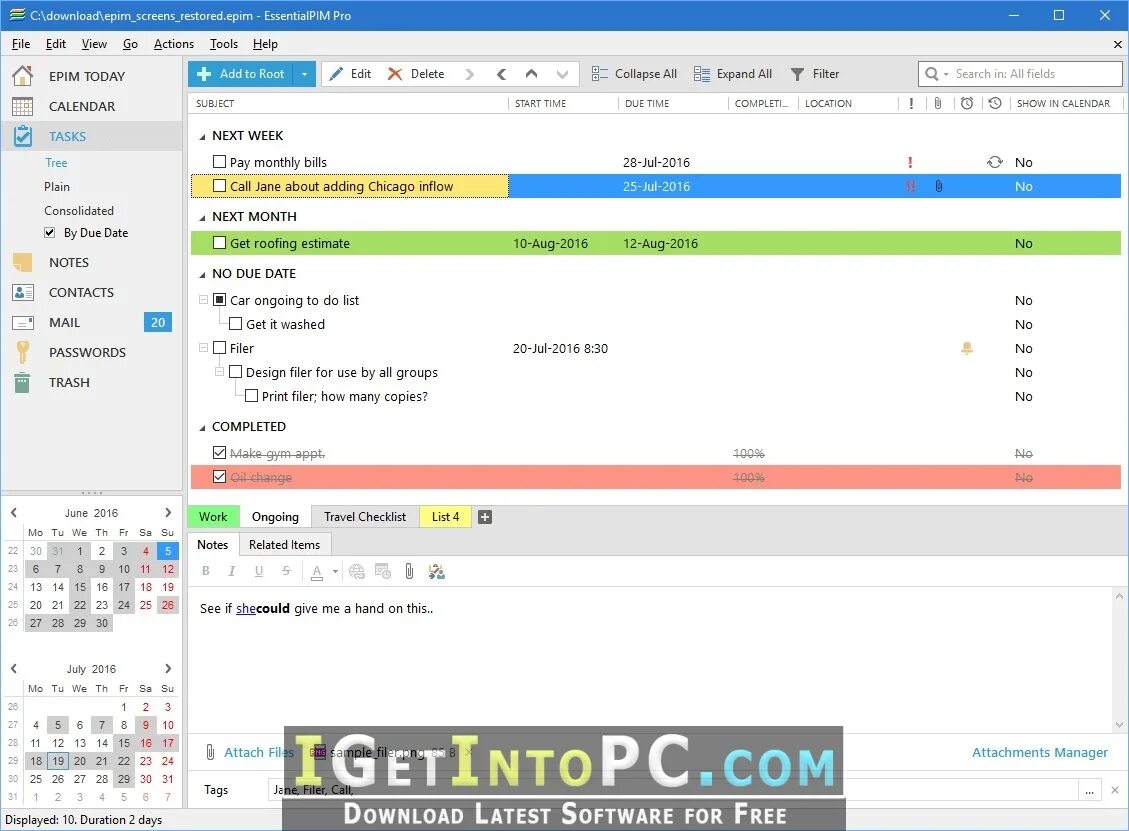
Task: Open the font color dropdown arrow
Action: [x=336, y=572]
